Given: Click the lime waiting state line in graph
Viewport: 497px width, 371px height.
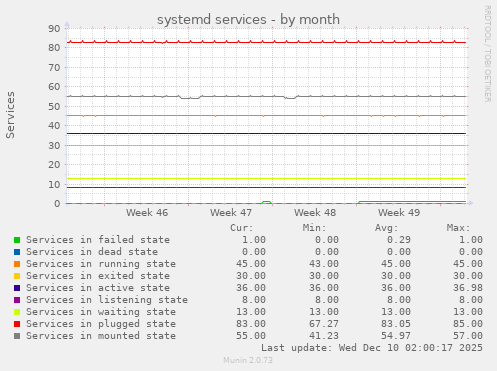Looking at the screenshot, I should (267, 178).
